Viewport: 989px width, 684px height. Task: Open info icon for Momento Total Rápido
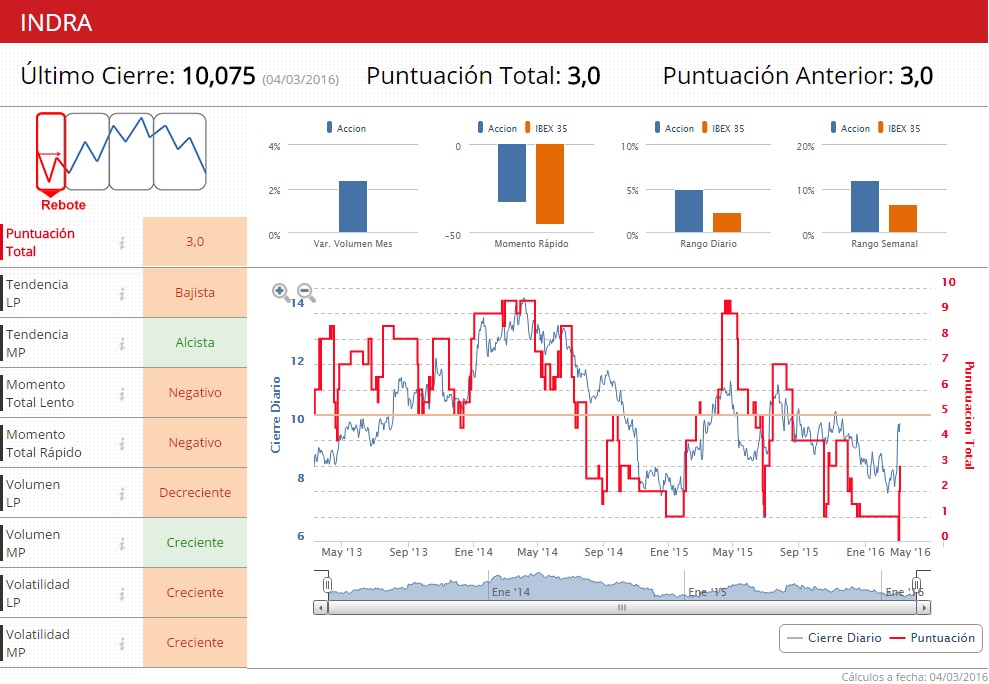122,443
